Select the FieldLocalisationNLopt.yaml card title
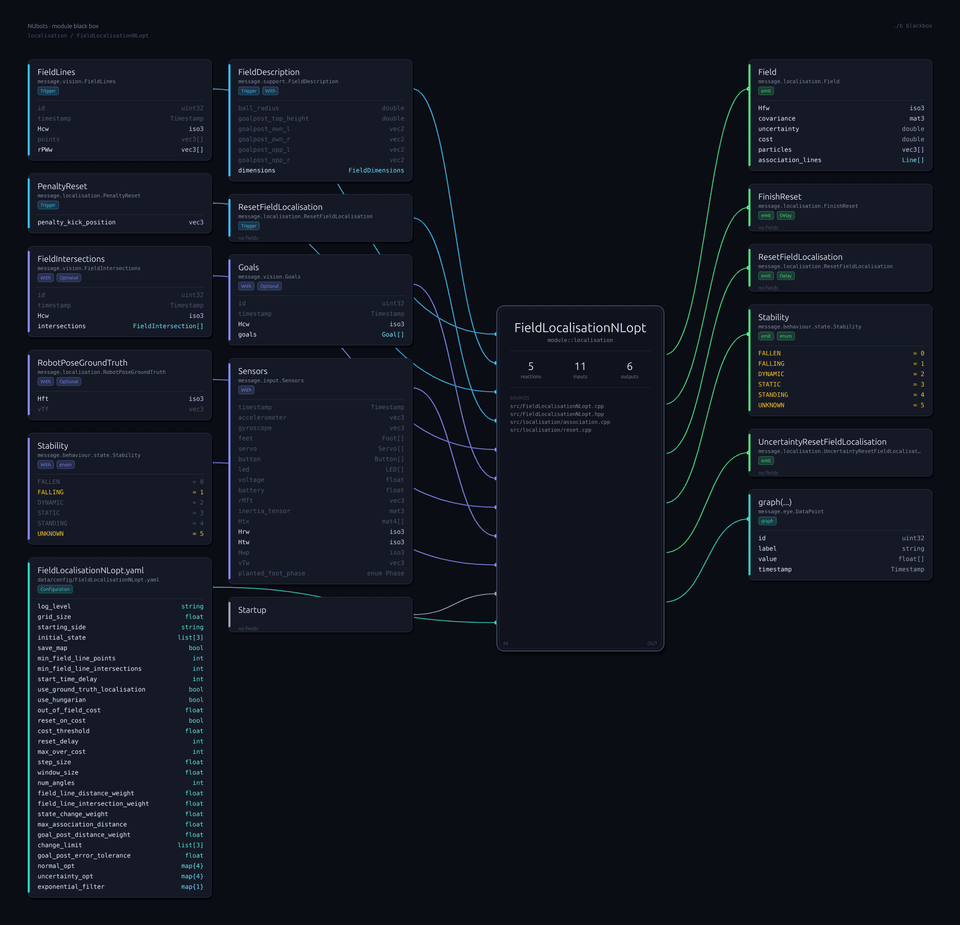 click(x=91, y=570)
